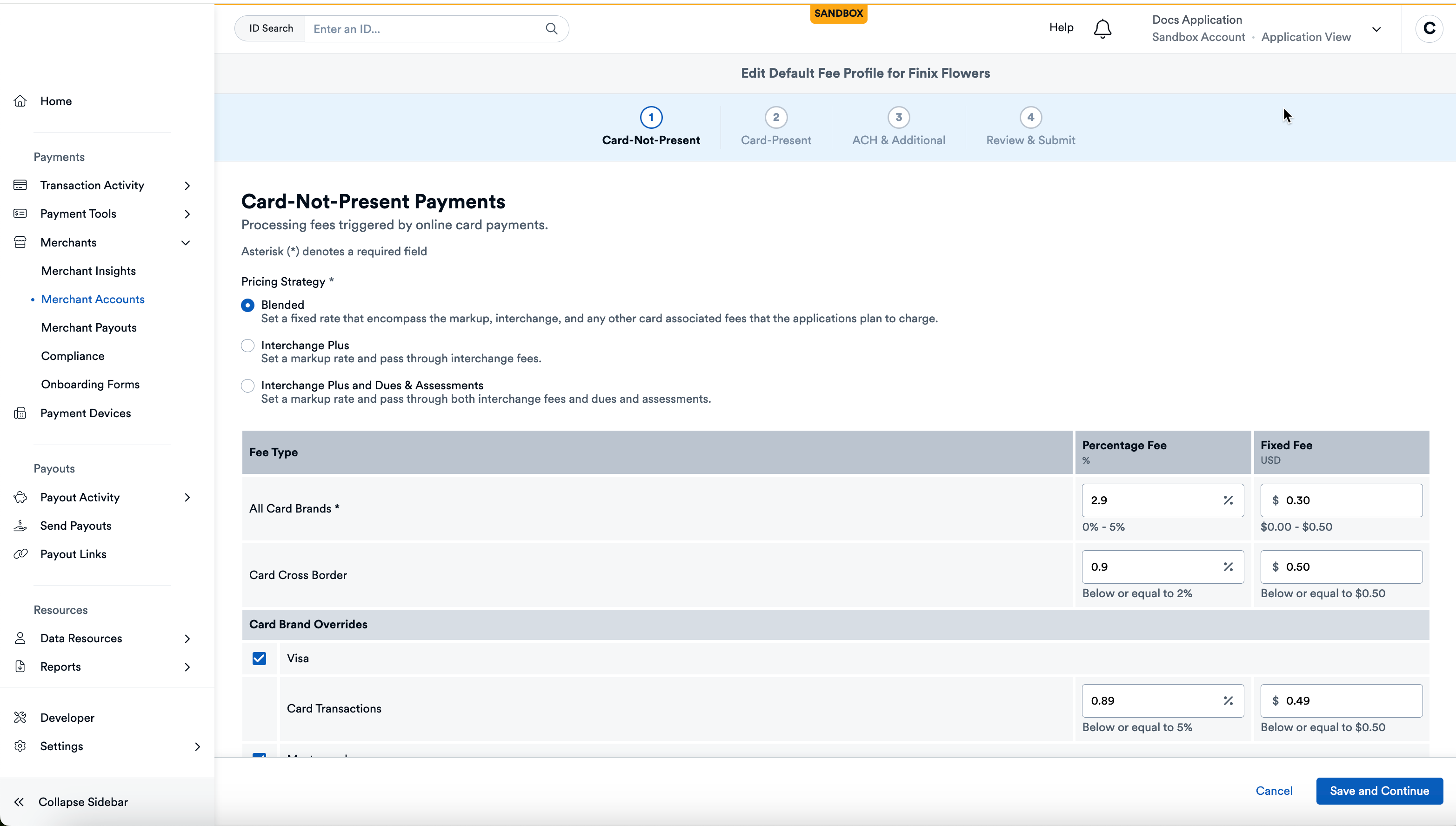Viewport: 1456px width, 826px height.
Task: Collapse the Merchants section chevron
Action: 186,242
